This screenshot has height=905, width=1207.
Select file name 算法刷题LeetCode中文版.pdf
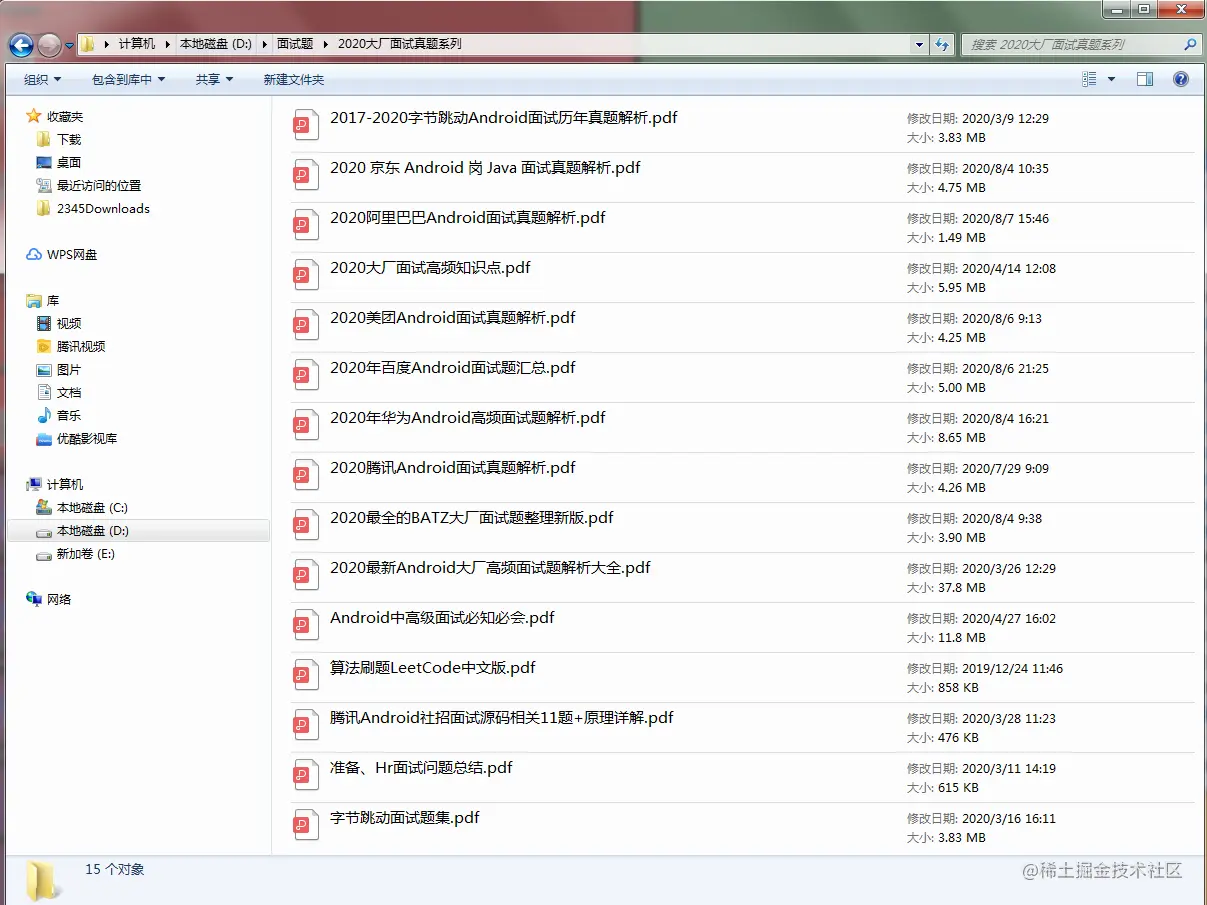(x=433, y=667)
